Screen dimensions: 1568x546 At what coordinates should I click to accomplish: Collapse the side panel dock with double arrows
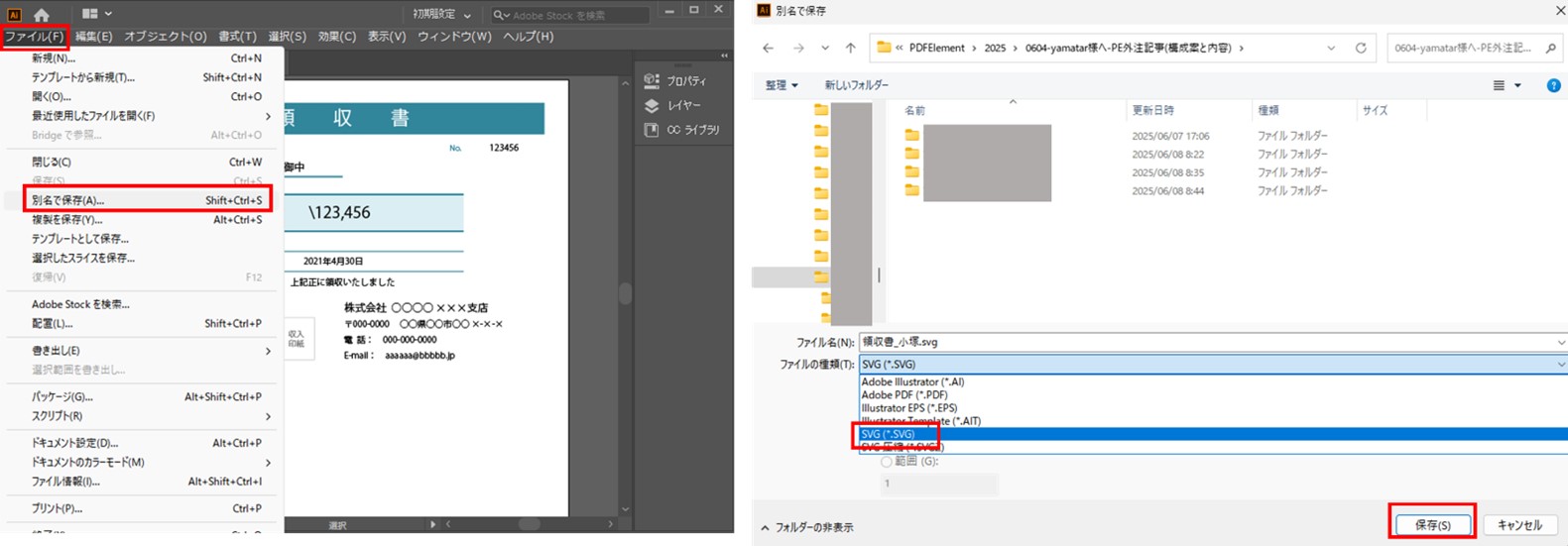click(x=724, y=55)
